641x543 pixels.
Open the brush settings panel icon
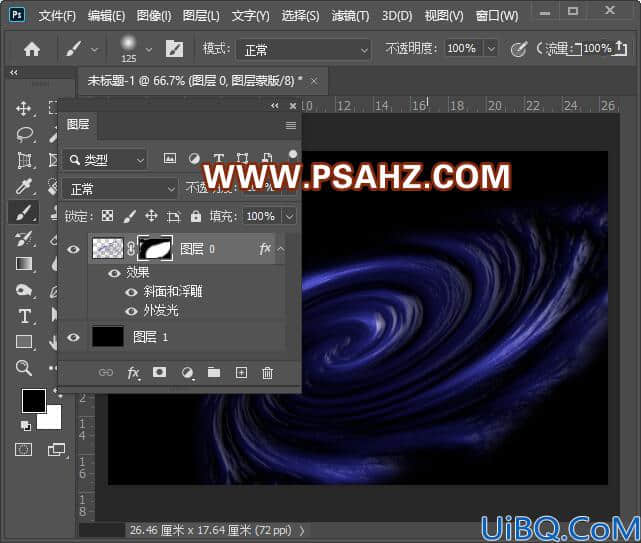coord(174,49)
